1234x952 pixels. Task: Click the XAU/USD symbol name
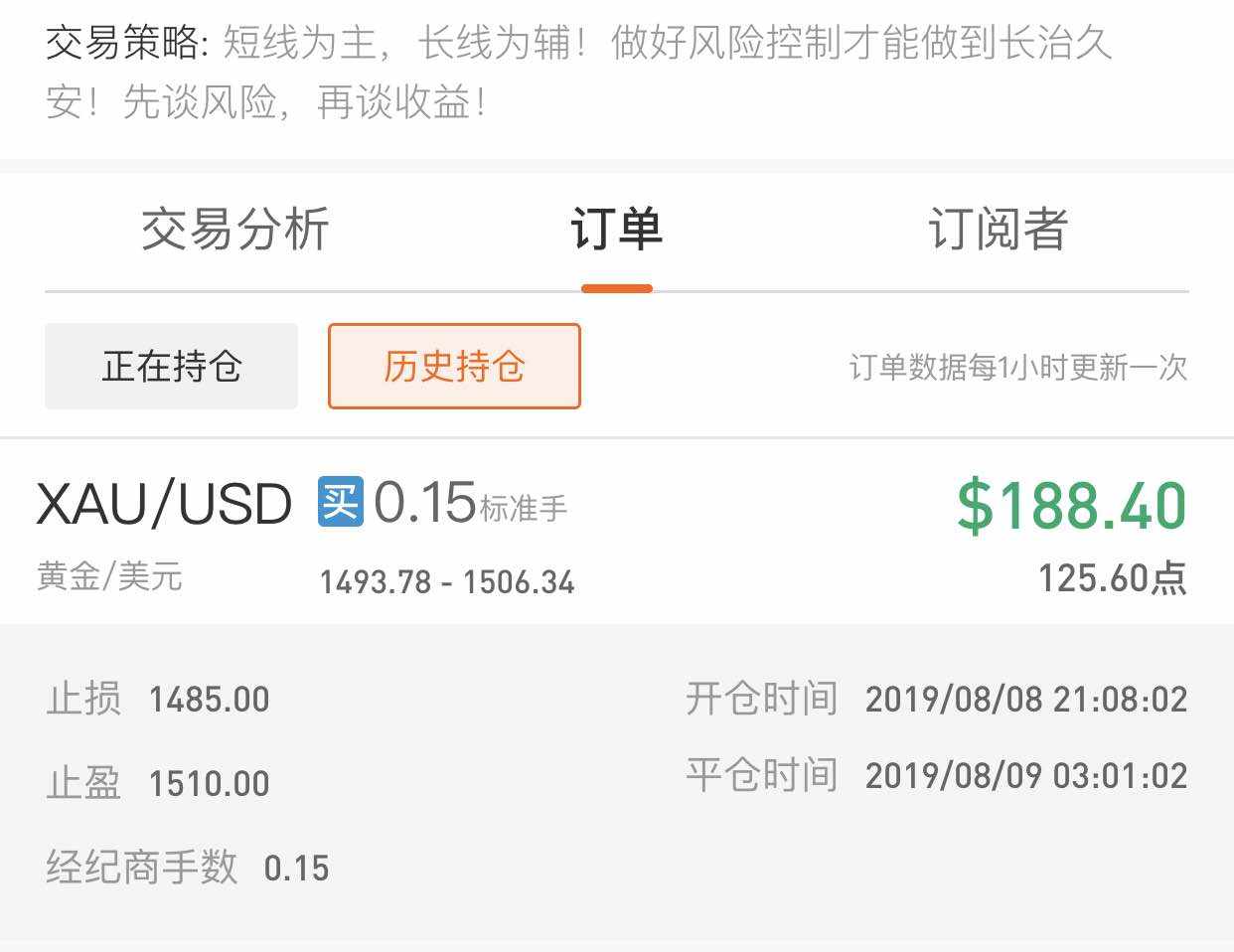[x=164, y=504]
